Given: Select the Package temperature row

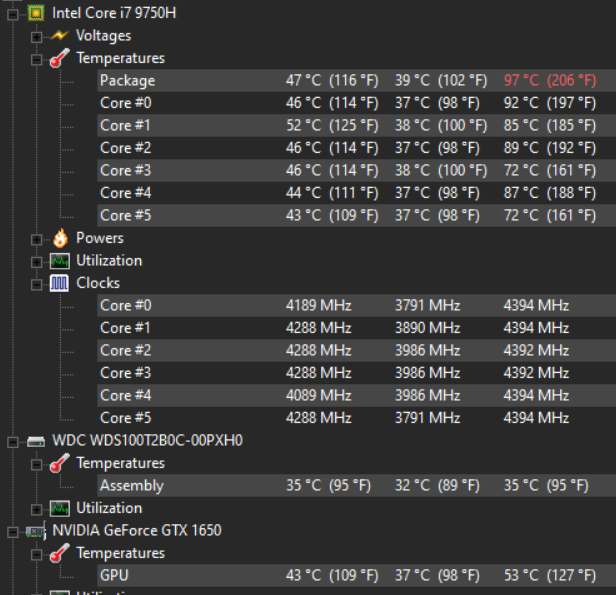Looking at the screenshot, I should [x=356, y=81].
